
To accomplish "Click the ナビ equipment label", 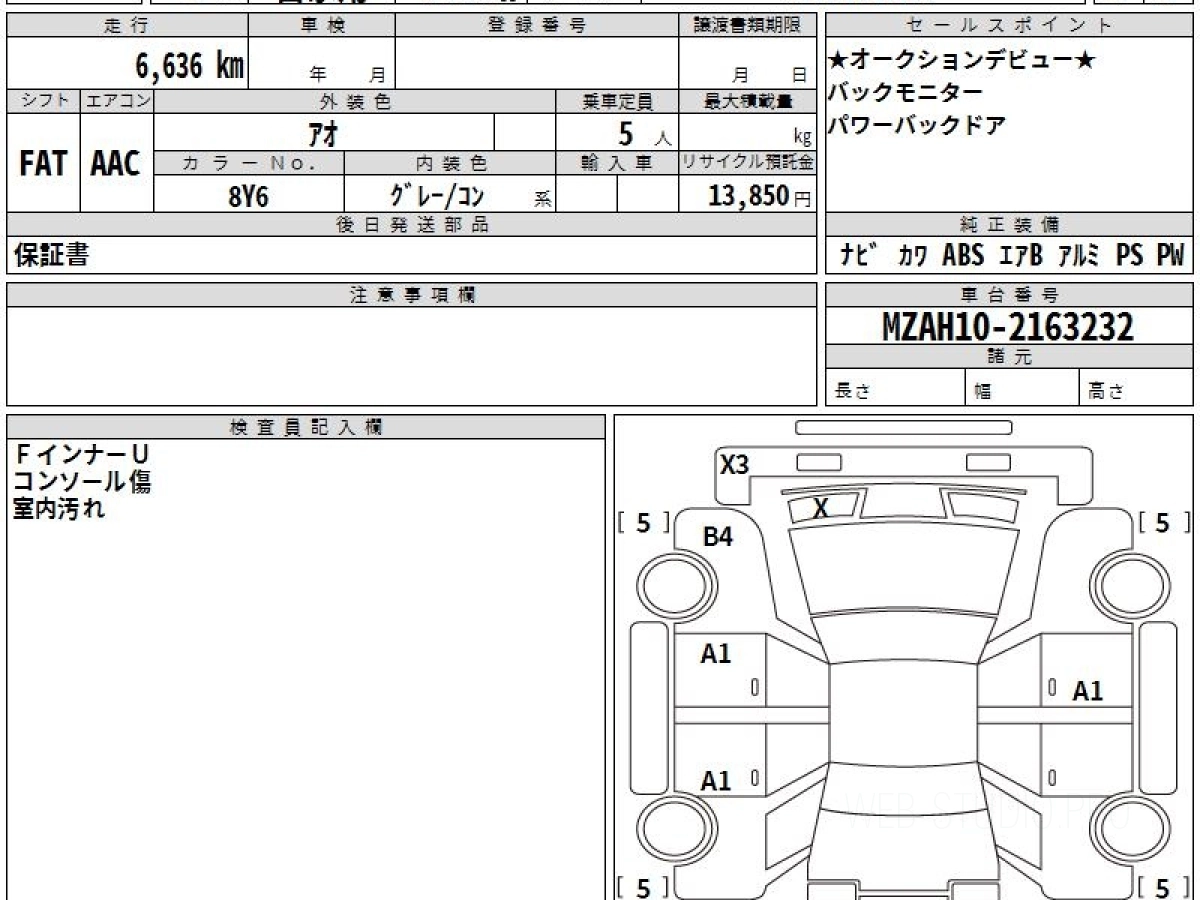I will click(860, 256).
